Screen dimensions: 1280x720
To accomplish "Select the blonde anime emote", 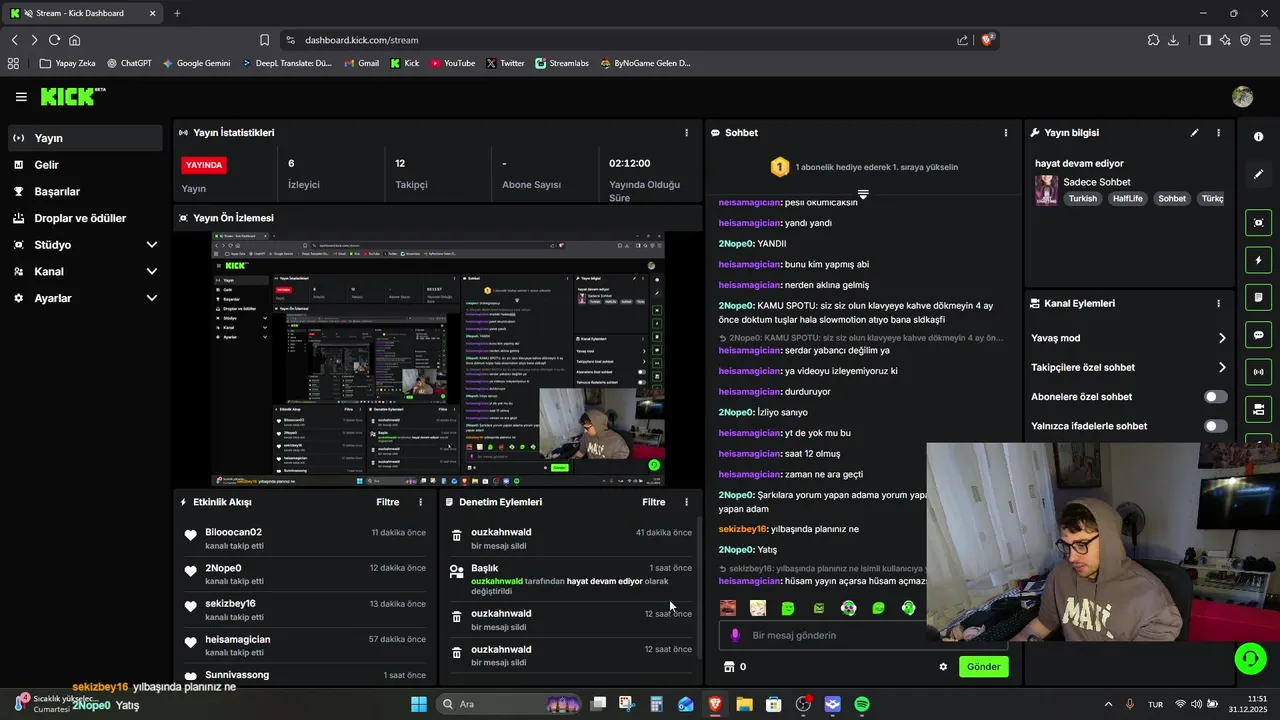I will coord(758,608).
